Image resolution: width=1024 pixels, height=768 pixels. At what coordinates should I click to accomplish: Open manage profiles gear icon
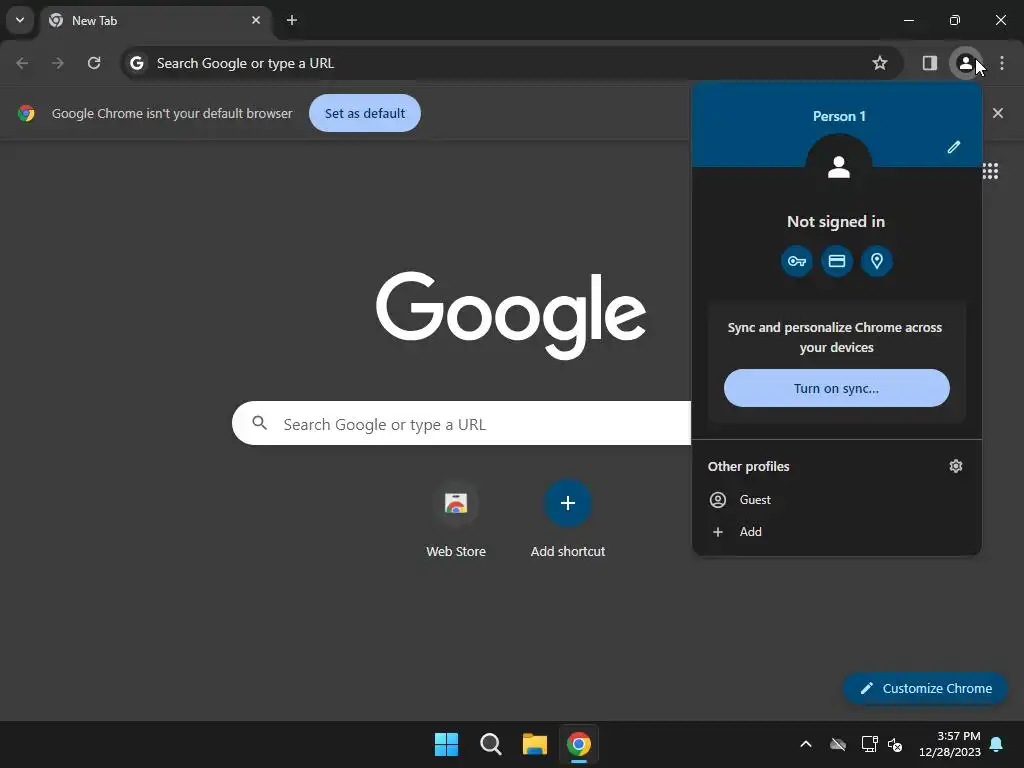(x=955, y=466)
